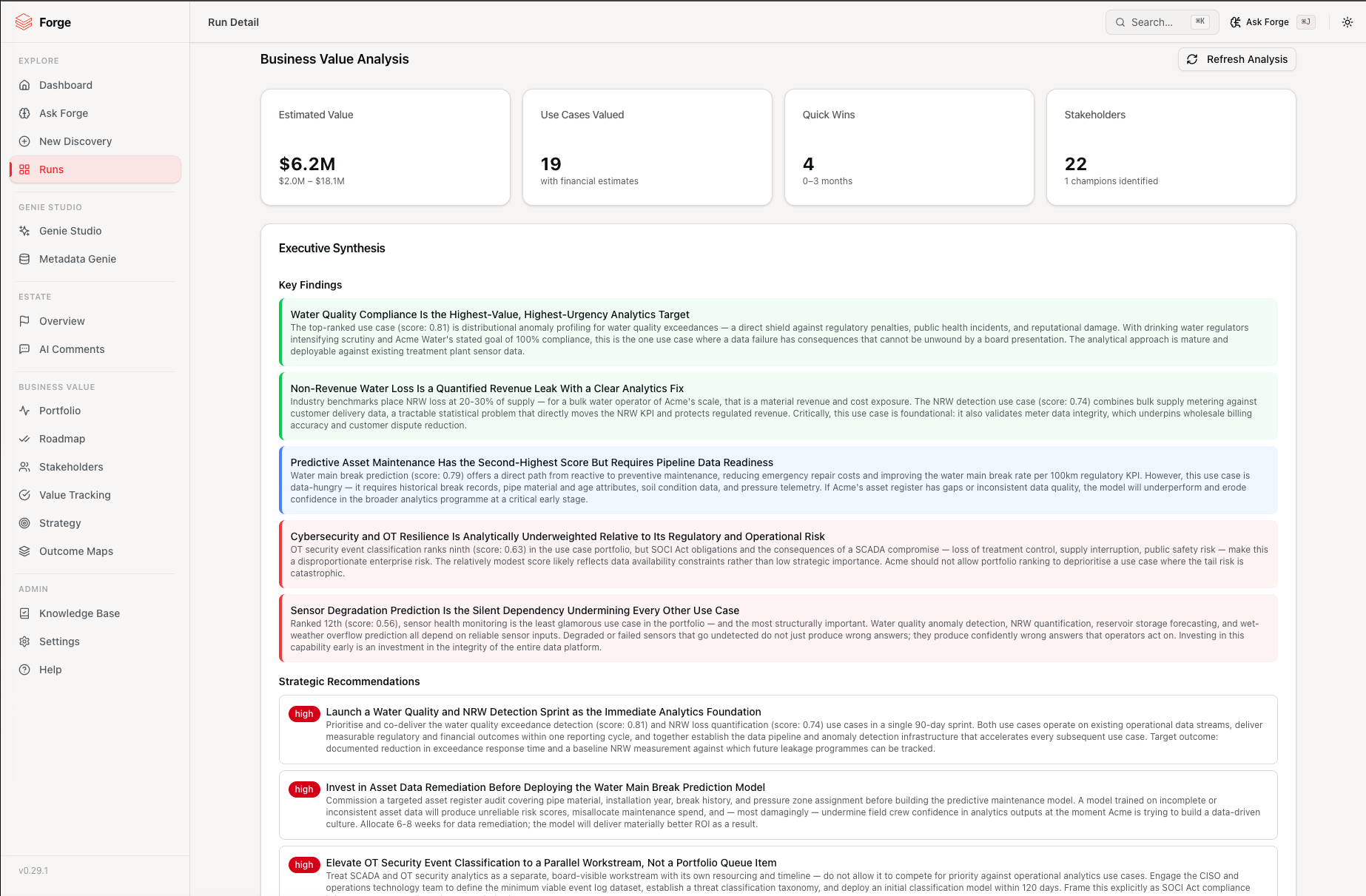Click the Forge logo icon

pos(24,22)
